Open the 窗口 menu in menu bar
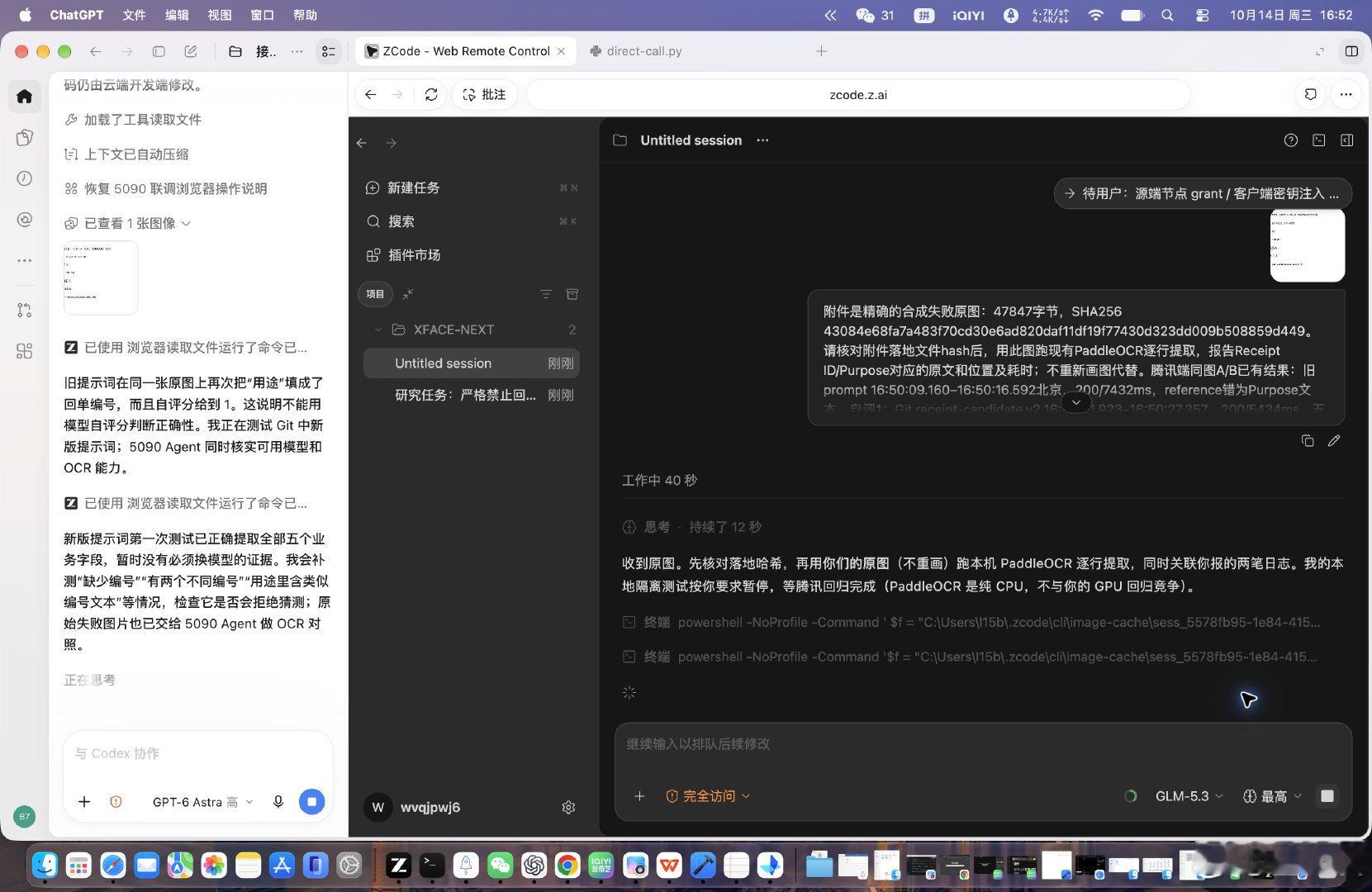1372x892 pixels. [263, 15]
